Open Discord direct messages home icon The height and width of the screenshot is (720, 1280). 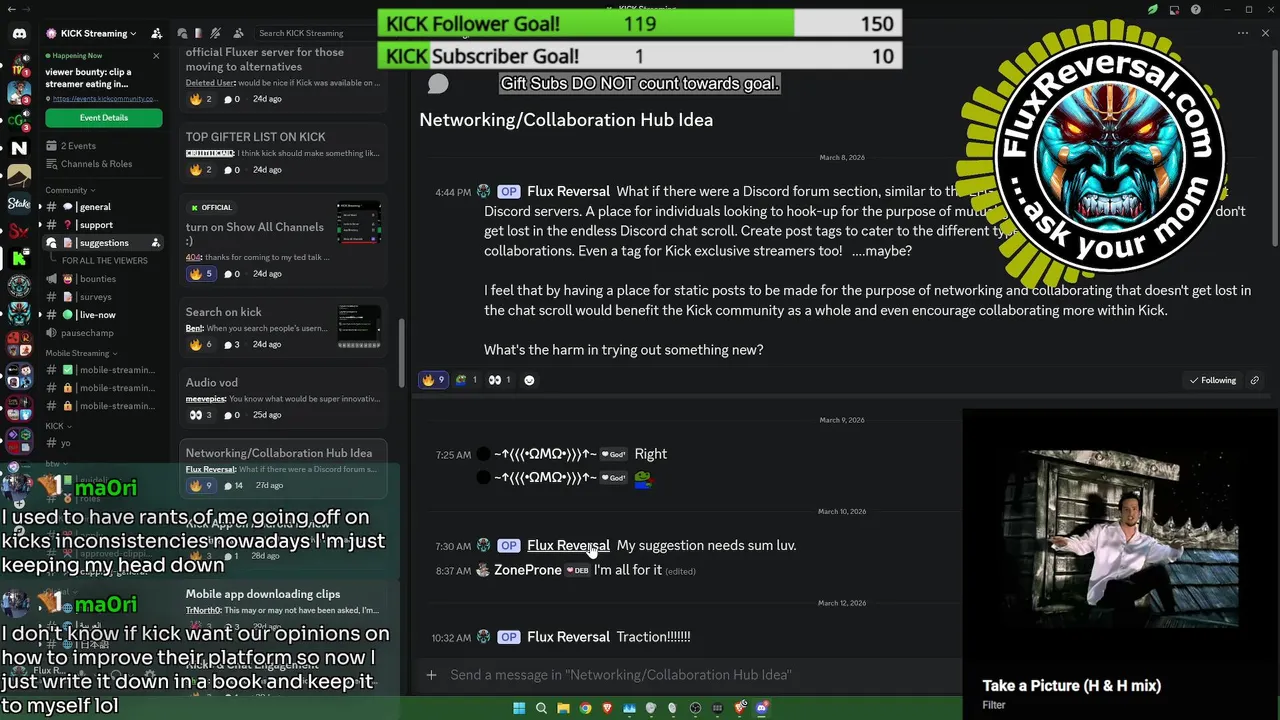coord(19,34)
